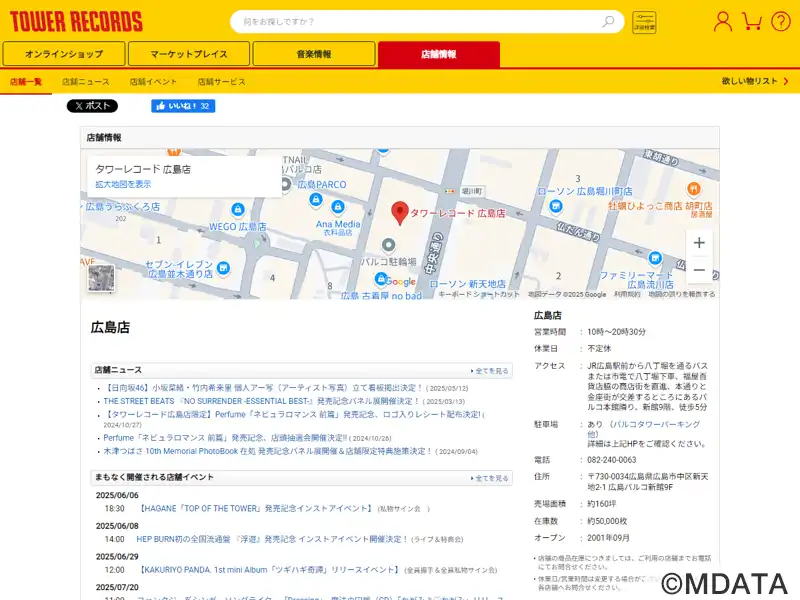Click the red Tower Records Hiroshima map pin
800x600 pixels.
pos(399,213)
